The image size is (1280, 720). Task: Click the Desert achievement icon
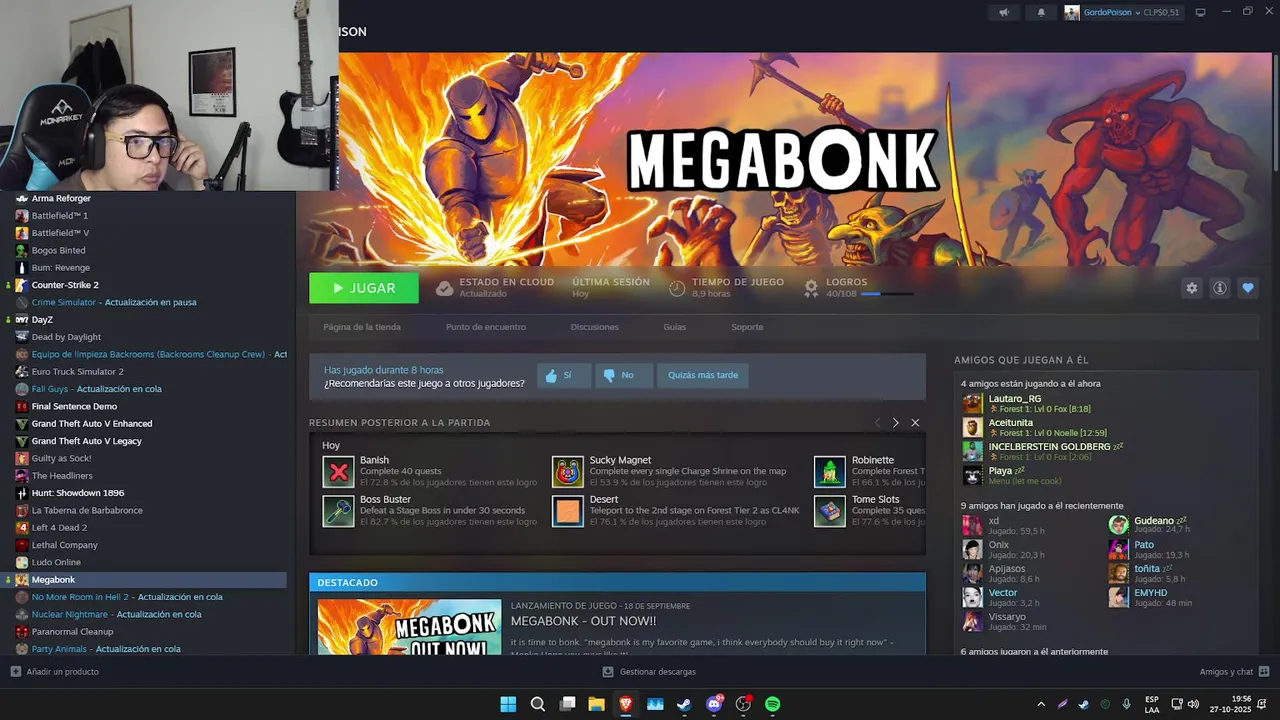coord(568,511)
